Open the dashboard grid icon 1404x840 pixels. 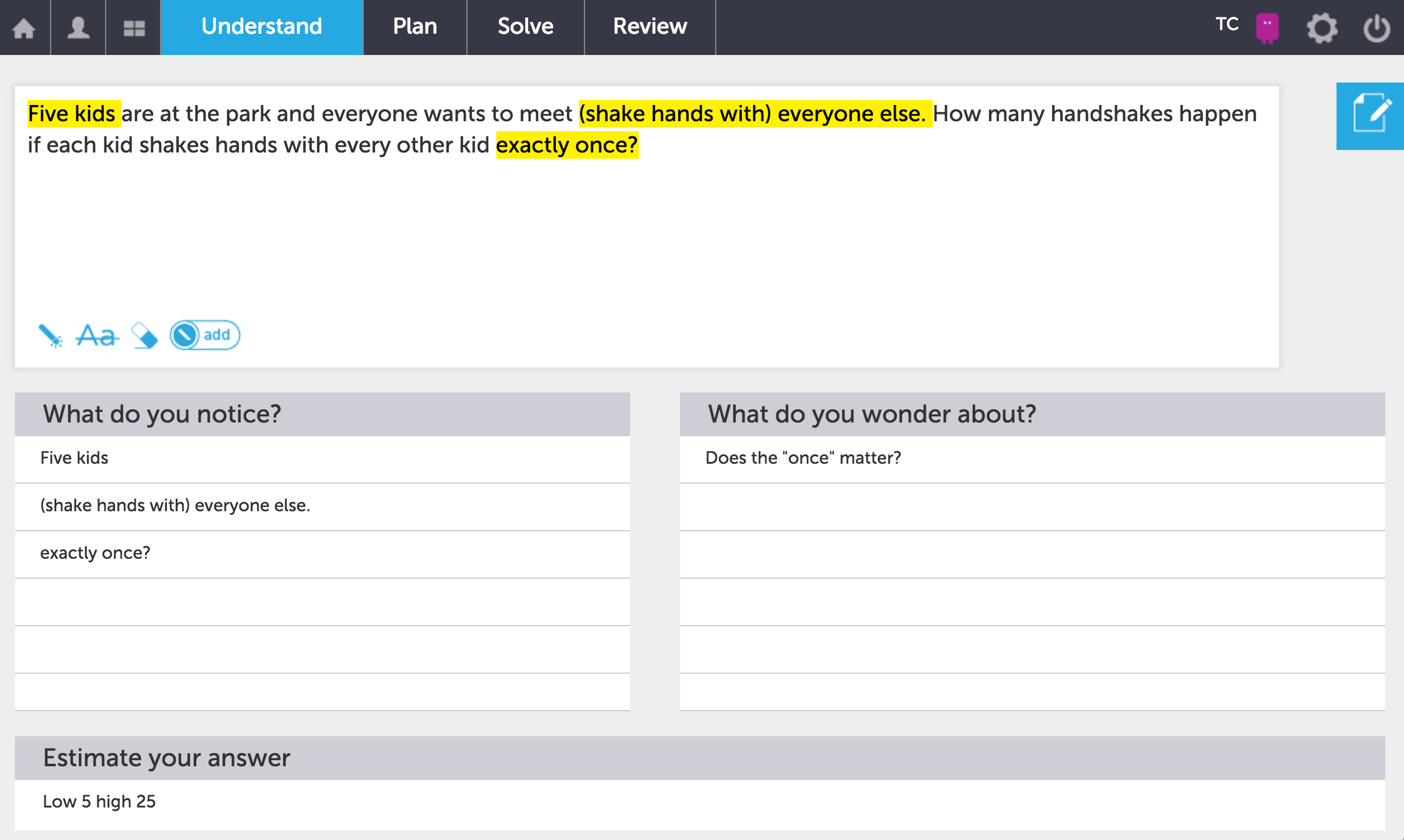pyautogui.click(x=134, y=28)
